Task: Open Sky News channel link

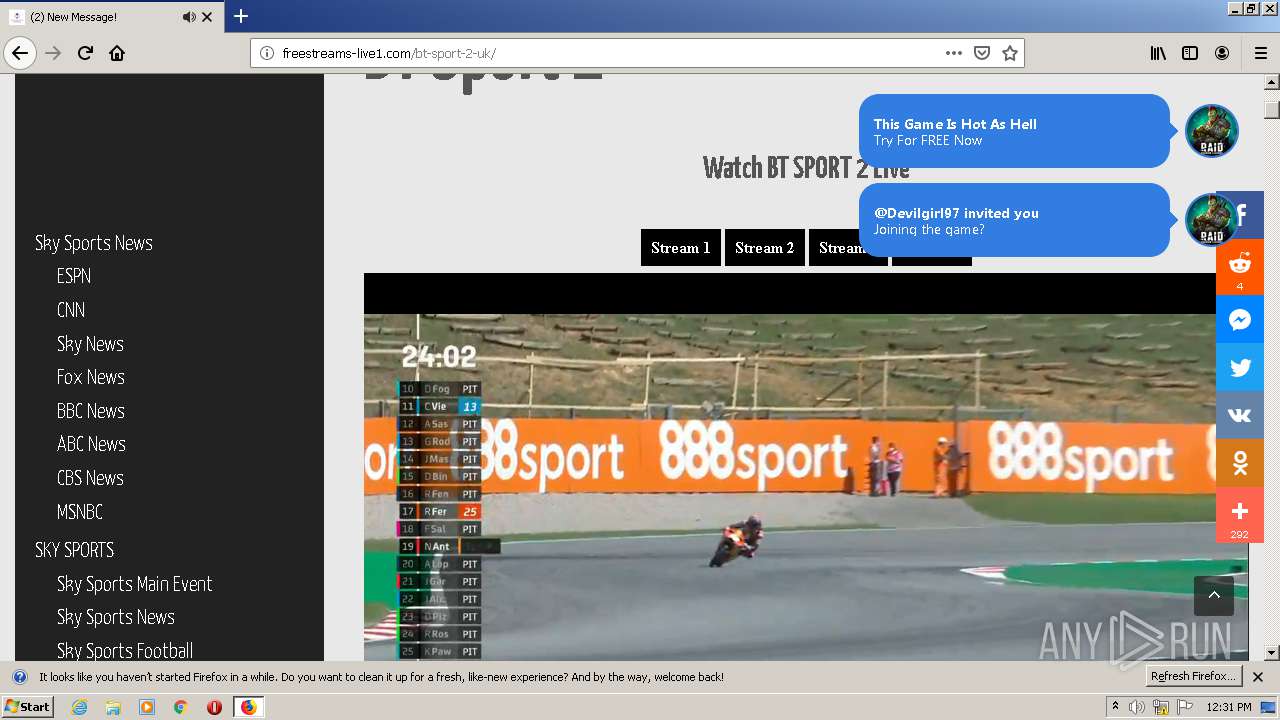Action: coord(90,344)
